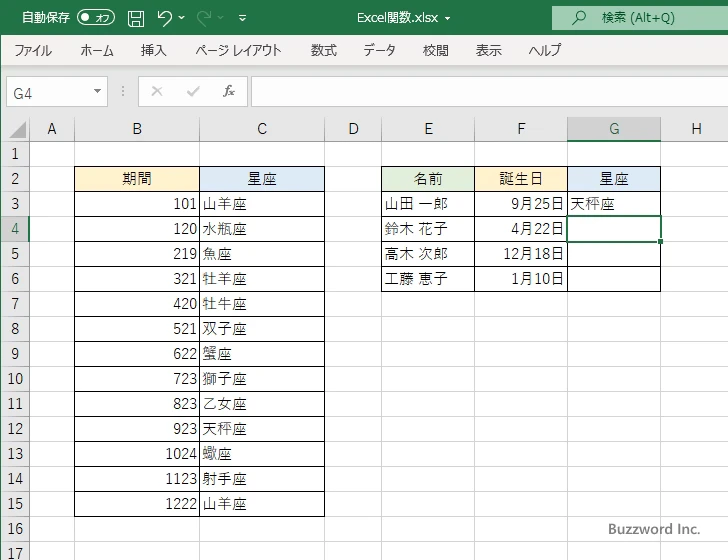The image size is (728, 560).
Task: Open the データ tab
Action: pyautogui.click(x=379, y=50)
